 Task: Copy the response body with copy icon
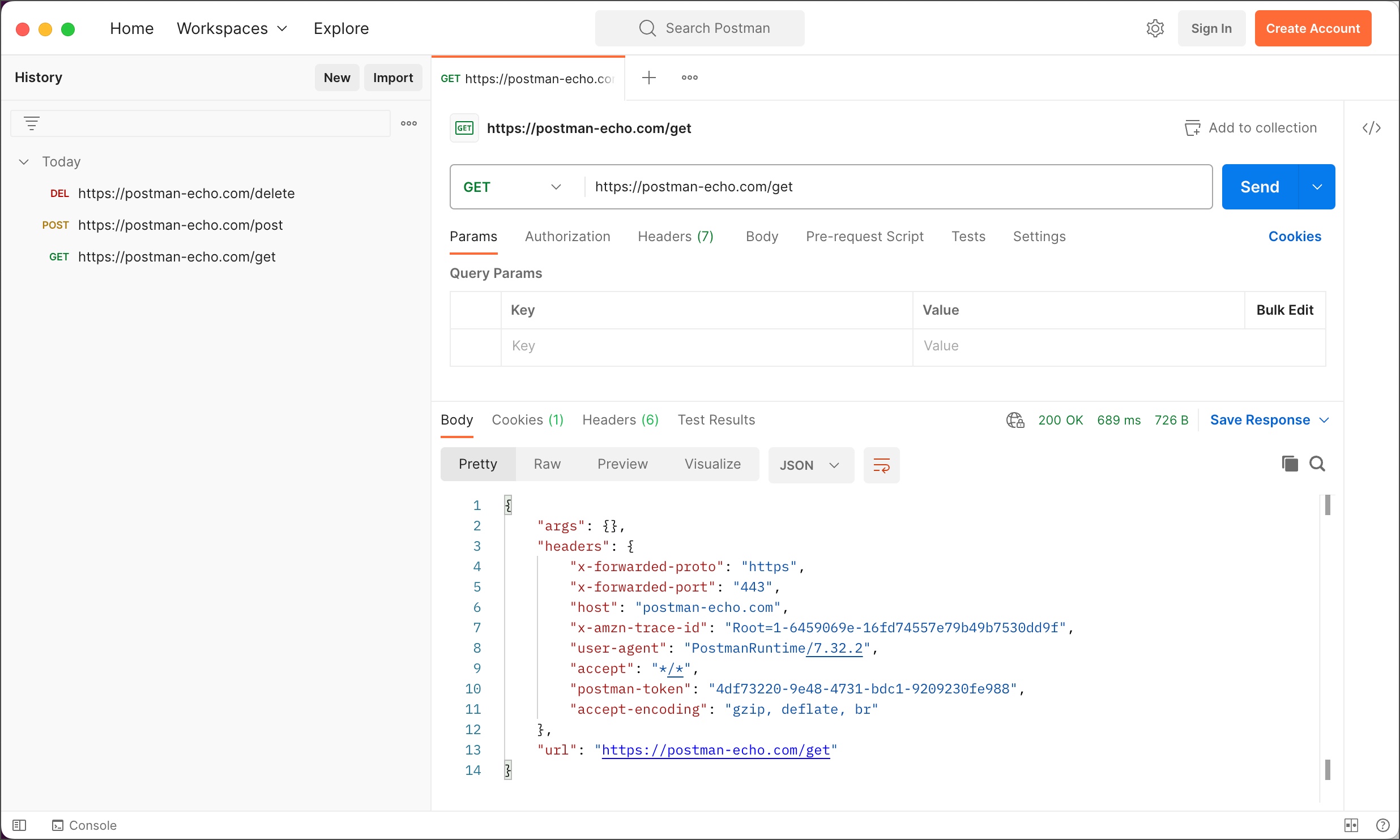tap(1290, 464)
